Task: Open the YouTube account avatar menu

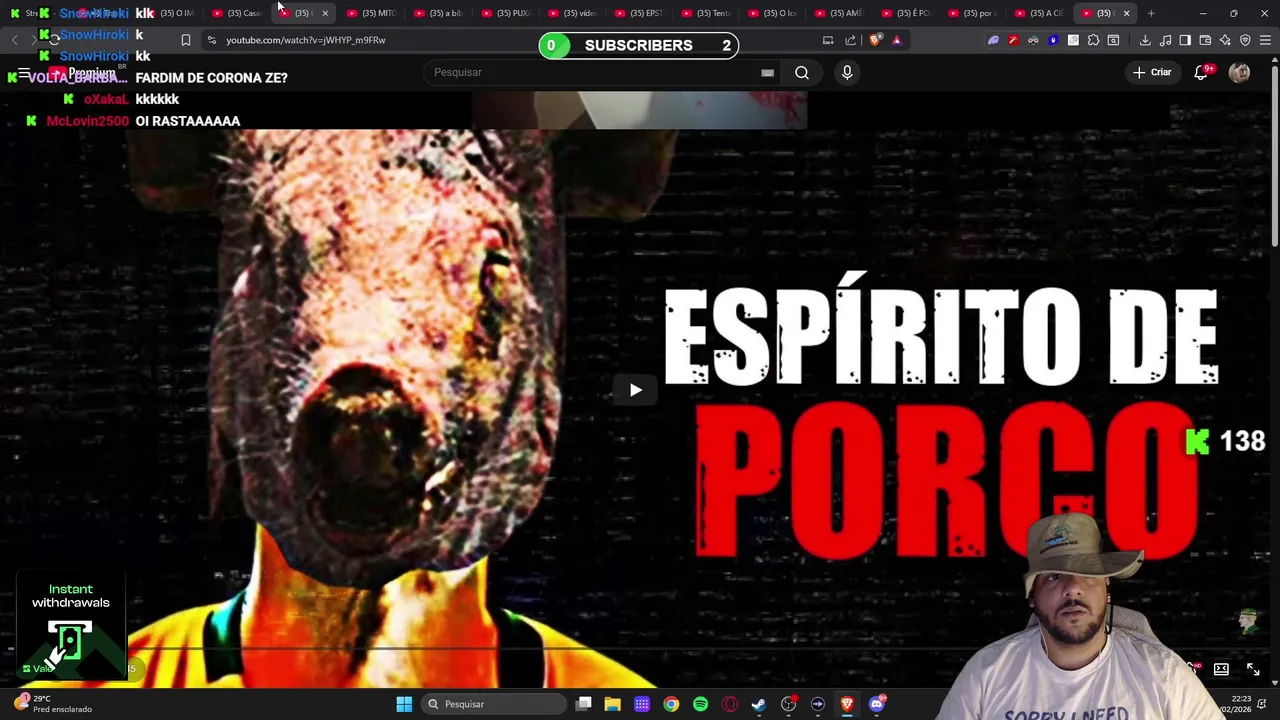Action: (1239, 72)
